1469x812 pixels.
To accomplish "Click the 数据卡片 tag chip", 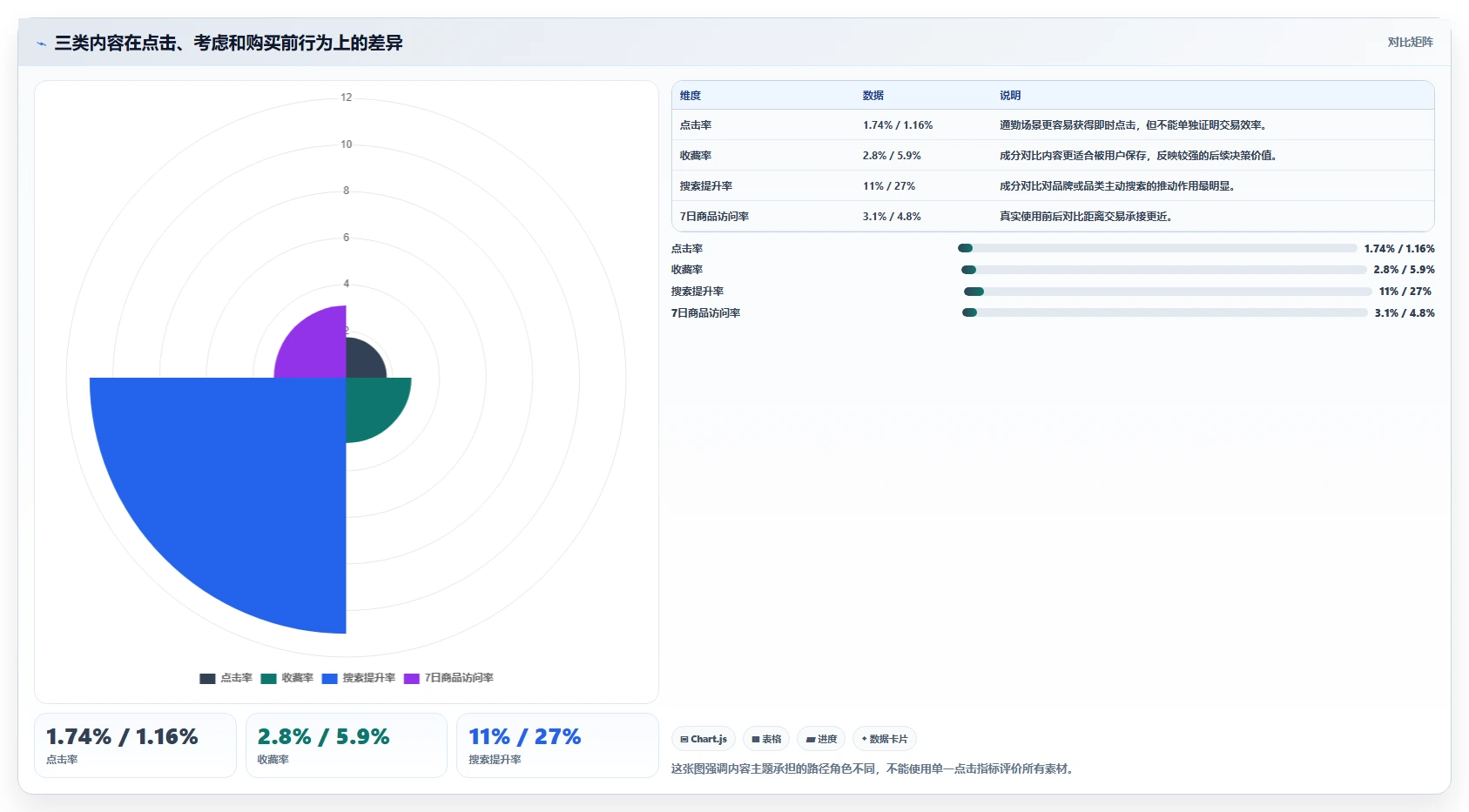I will pyautogui.click(x=885, y=739).
